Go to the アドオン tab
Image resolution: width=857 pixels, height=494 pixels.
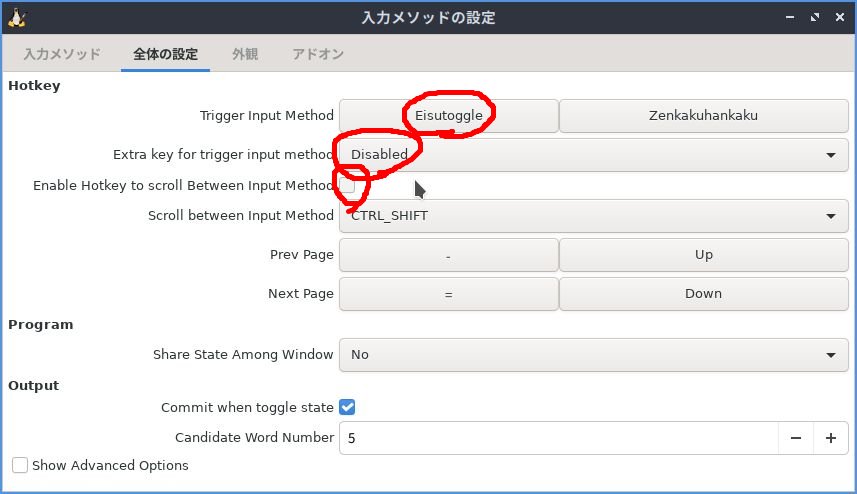[318, 54]
